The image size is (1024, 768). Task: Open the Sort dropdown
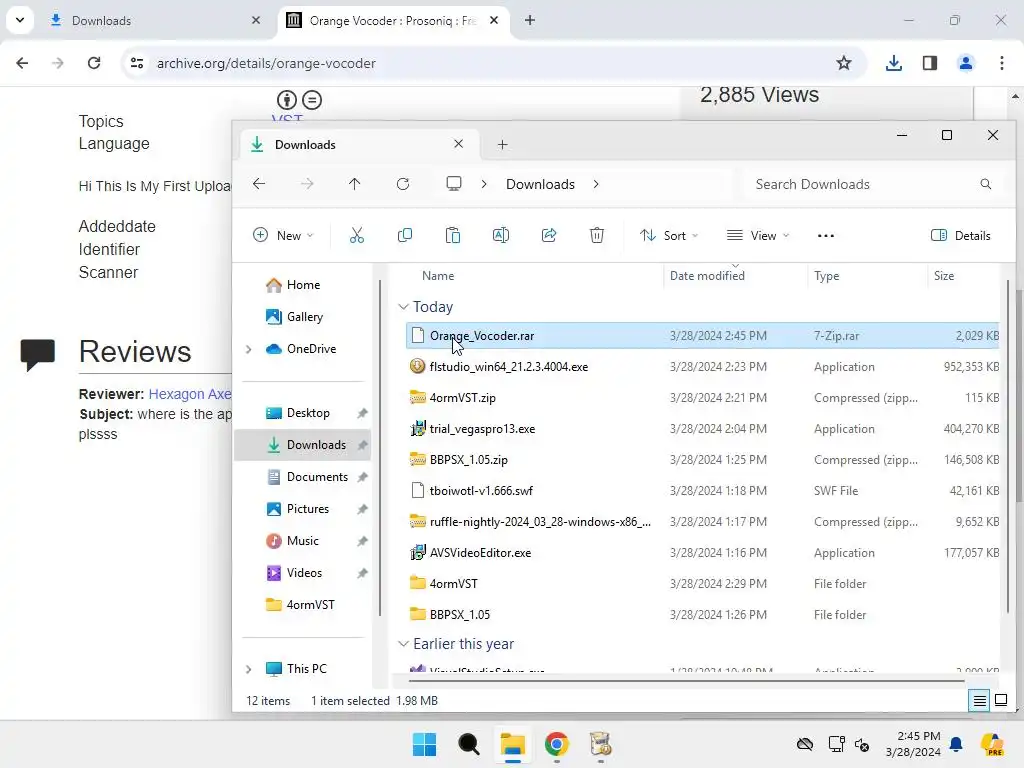(669, 236)
